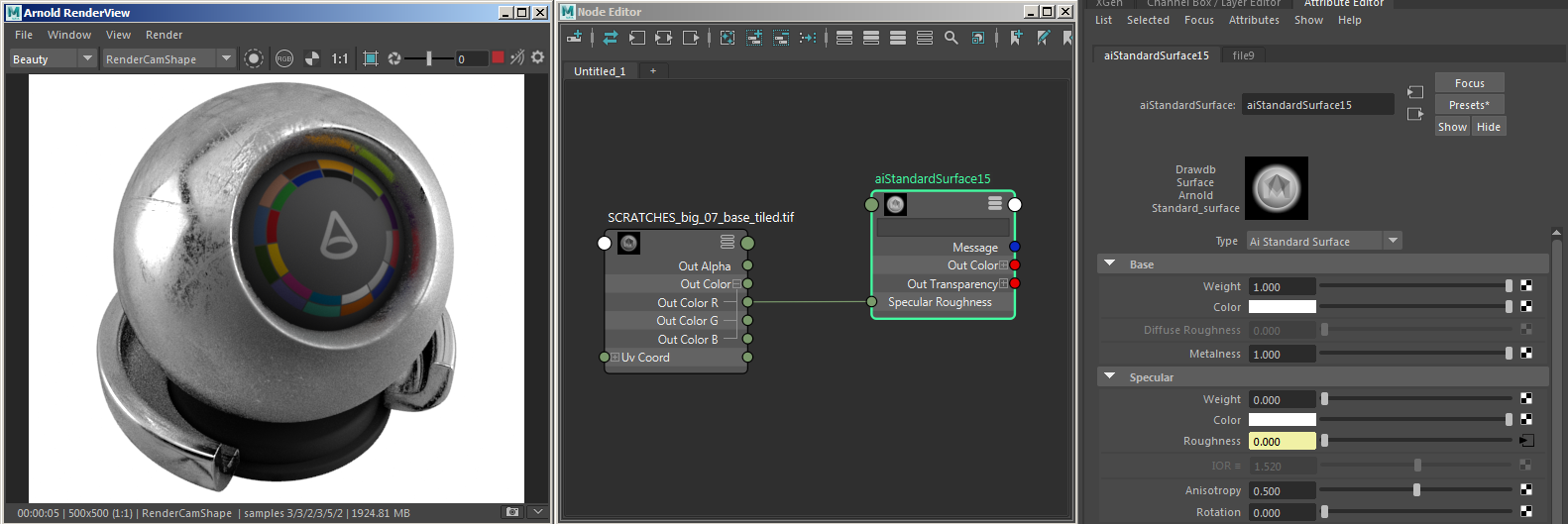This screenshot has width=1568, height=524.
Task: Toggle map button for Specular Color
Action: tap(1526, 420)
